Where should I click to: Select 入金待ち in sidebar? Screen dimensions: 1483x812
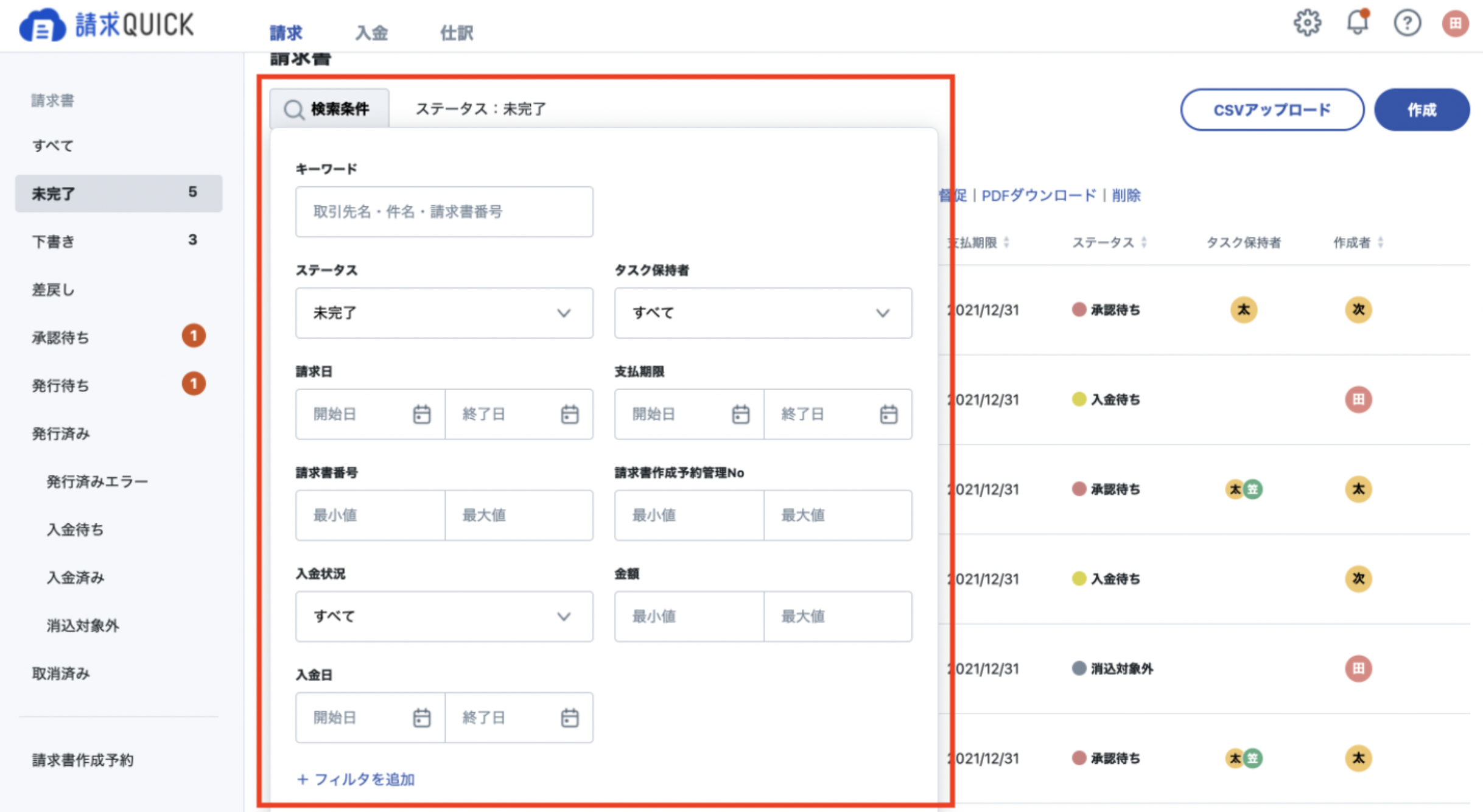pyautogui.click(x=75, y=530)
